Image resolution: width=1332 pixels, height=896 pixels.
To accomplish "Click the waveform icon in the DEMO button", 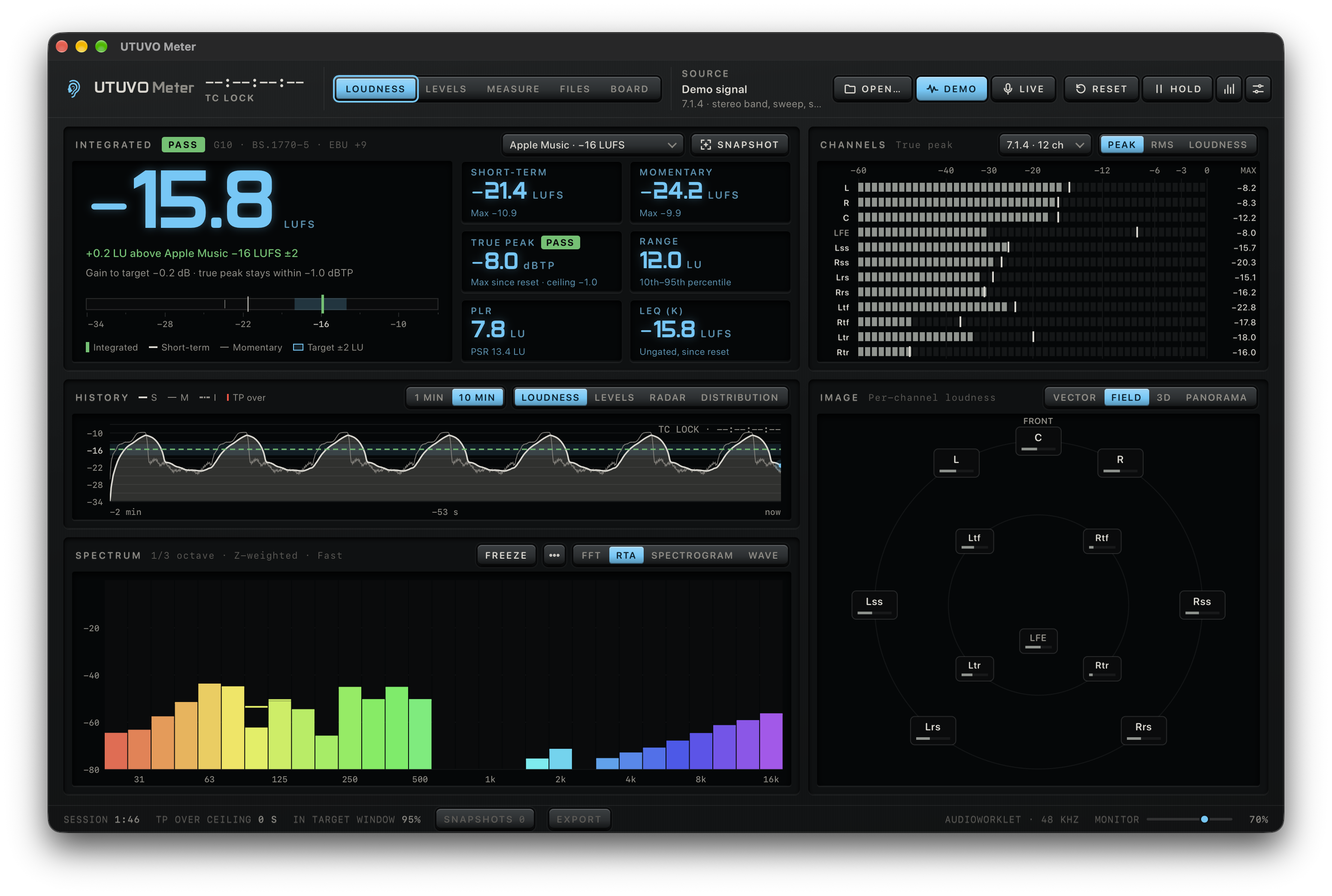I will click(x=932, y=88).
